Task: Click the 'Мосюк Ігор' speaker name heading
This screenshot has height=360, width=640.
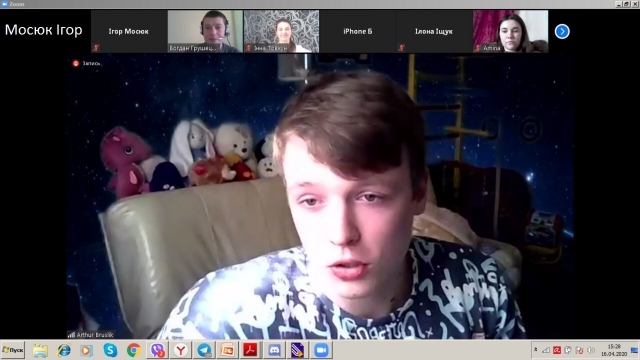Action: [x=44, y=30]
